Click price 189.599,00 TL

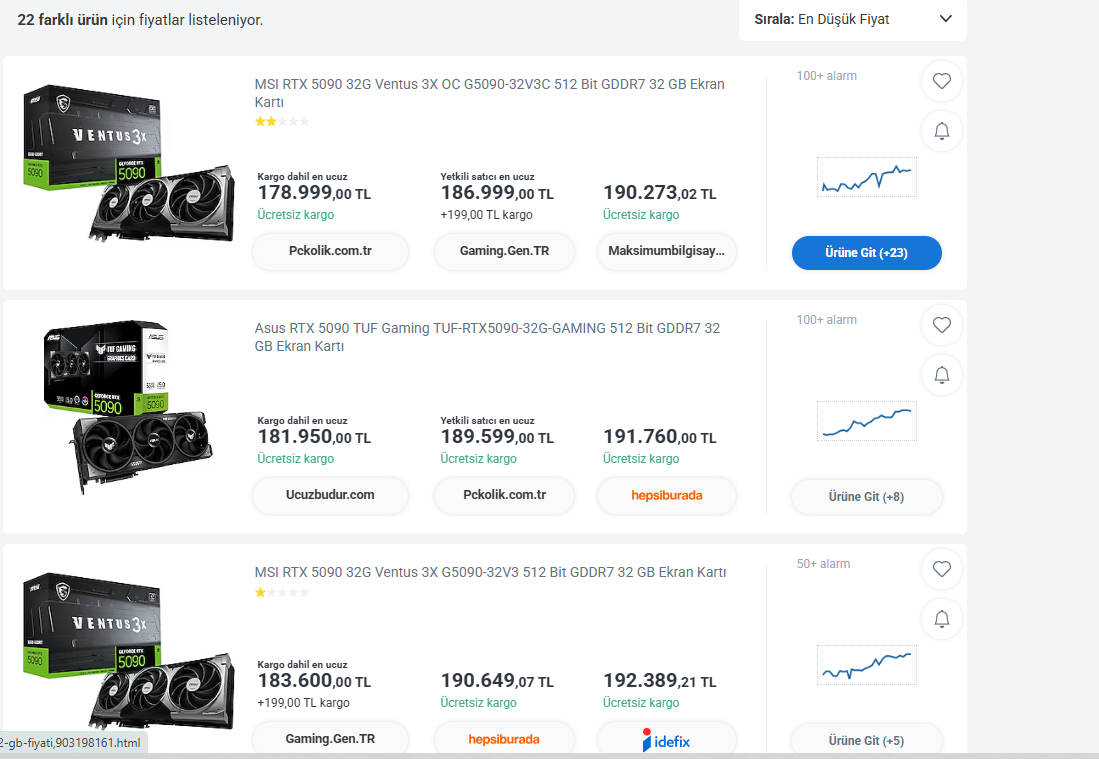point(497,437)
